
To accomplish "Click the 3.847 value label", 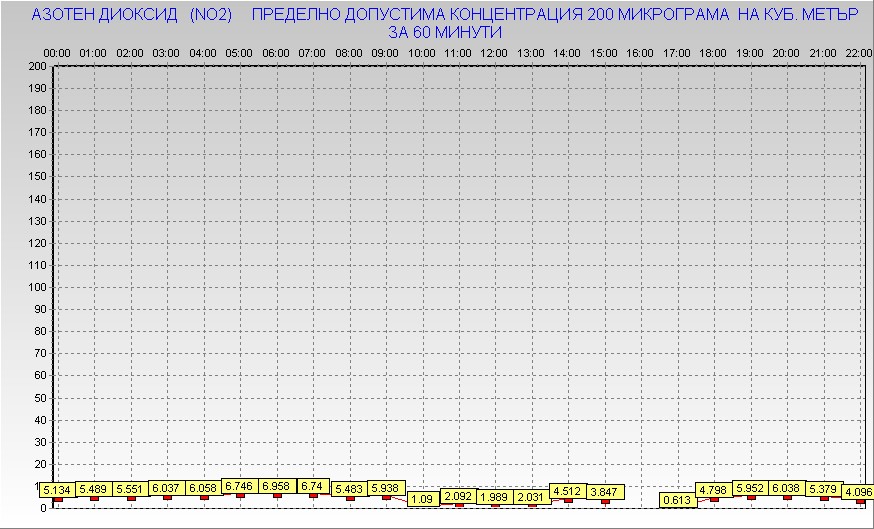I will (x=605, y=491).
